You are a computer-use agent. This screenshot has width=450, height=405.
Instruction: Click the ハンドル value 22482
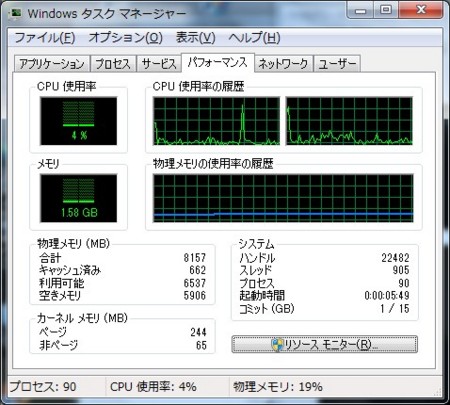[x=395, y=257]
